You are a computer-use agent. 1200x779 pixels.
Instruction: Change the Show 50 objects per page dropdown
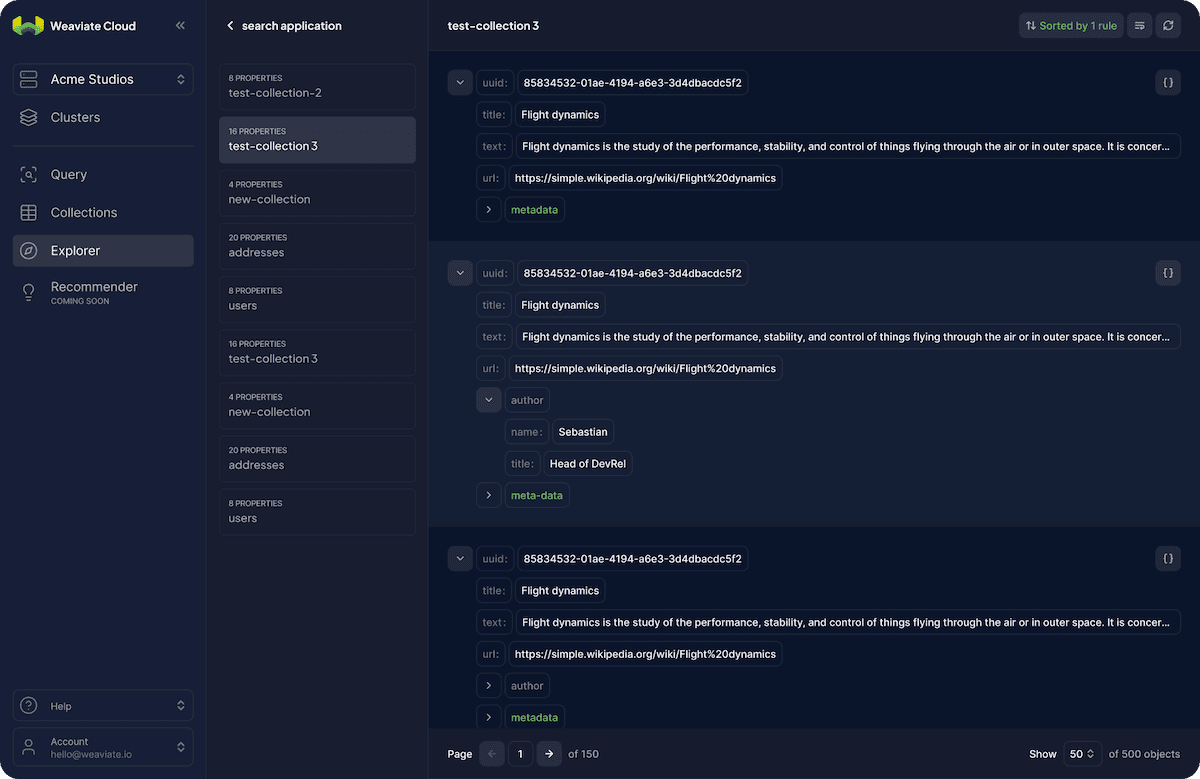point(1082,754)
